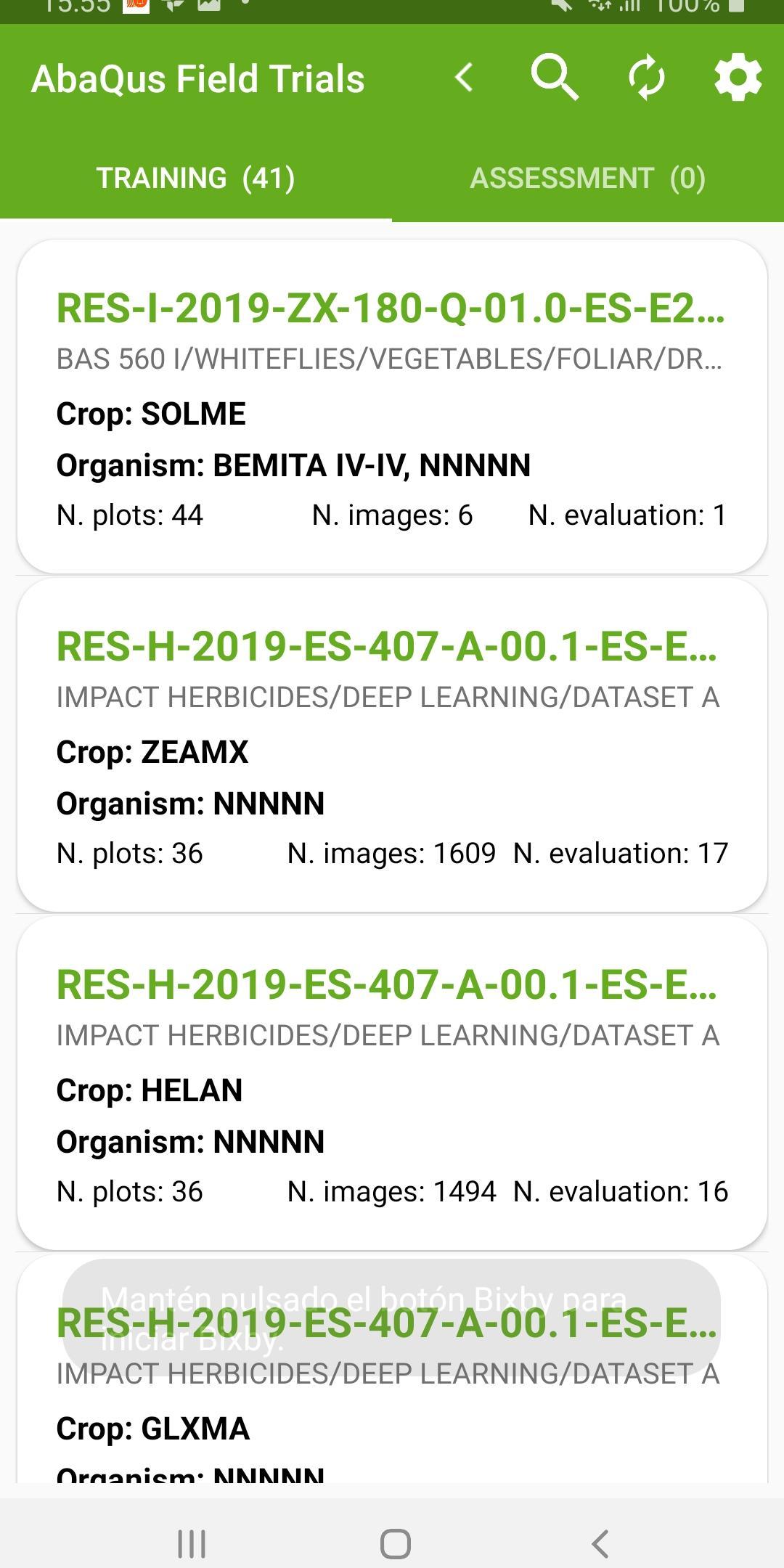
Task: Tap Android recent apps navigation button
Action: point(192,1543)
